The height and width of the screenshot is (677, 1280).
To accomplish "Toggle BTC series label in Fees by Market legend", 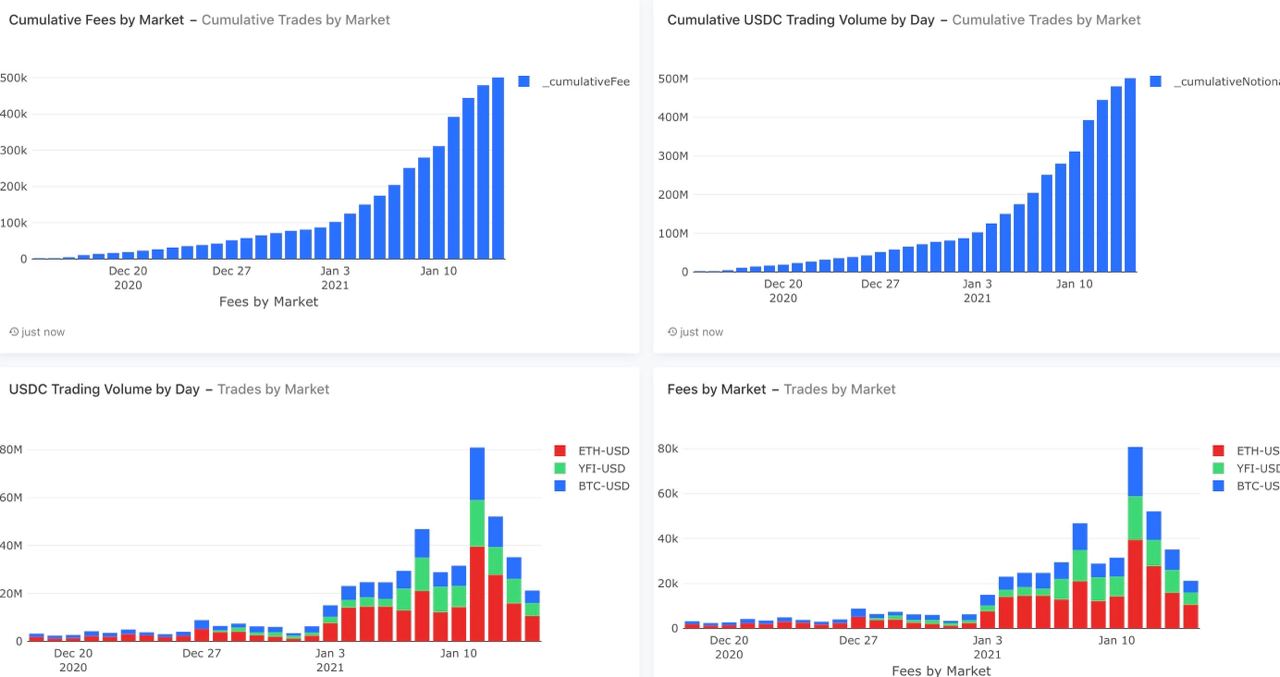I will click(x=1258, y=486).
